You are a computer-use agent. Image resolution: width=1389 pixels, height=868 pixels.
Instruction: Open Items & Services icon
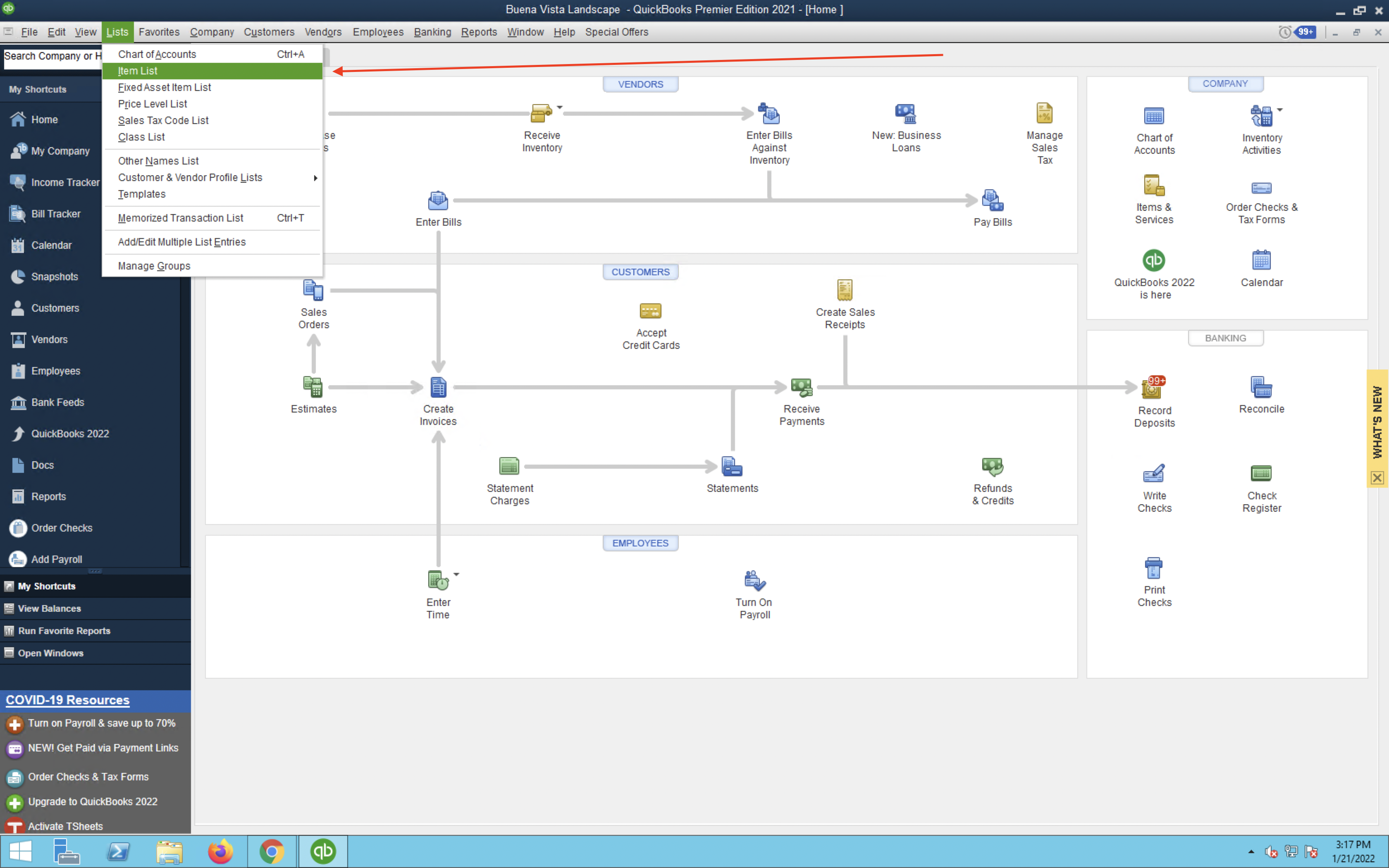click(x=1154, y=186)
